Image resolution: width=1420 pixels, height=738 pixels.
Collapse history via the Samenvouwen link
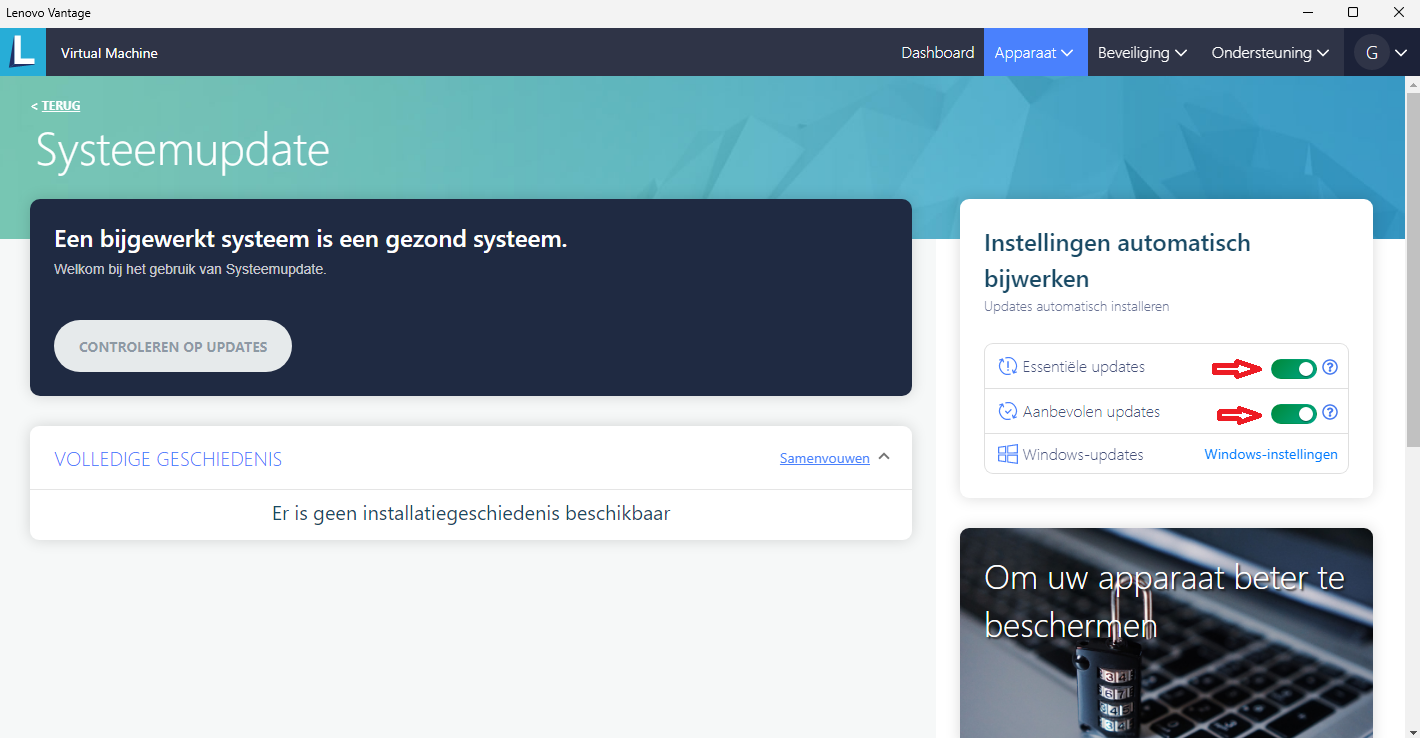tap(824, 458)
